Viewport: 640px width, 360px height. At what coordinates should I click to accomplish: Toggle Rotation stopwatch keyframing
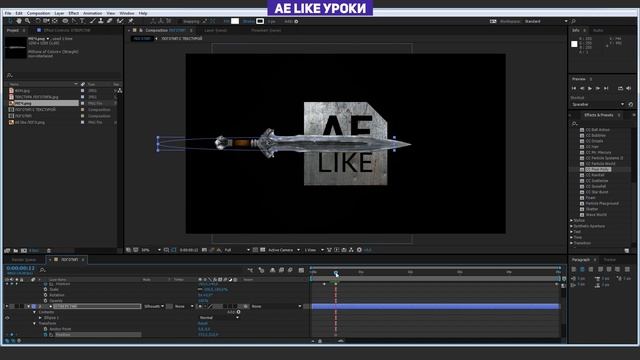click(45, 295)
